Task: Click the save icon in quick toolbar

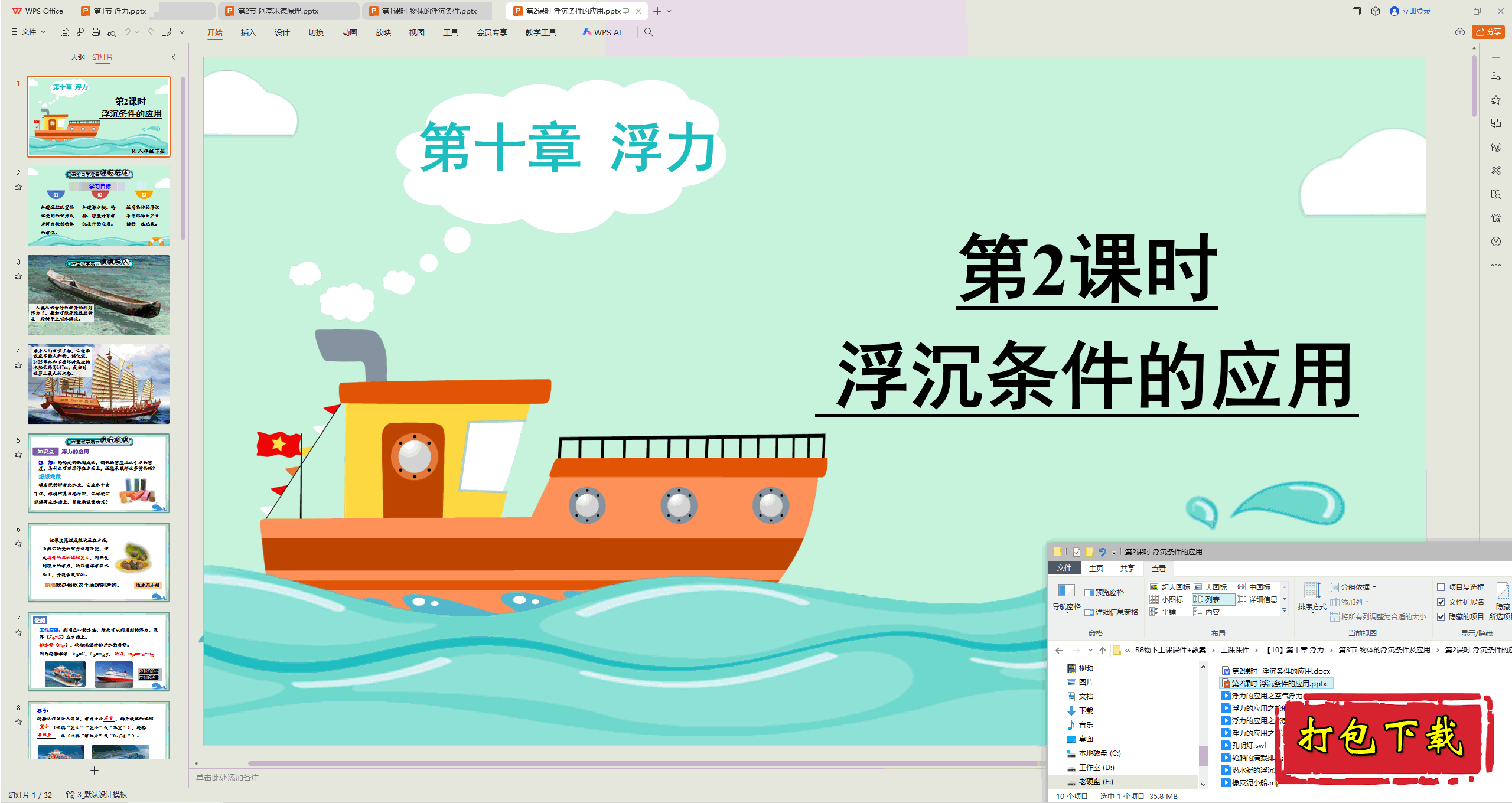Action: (x=65, y=32)
